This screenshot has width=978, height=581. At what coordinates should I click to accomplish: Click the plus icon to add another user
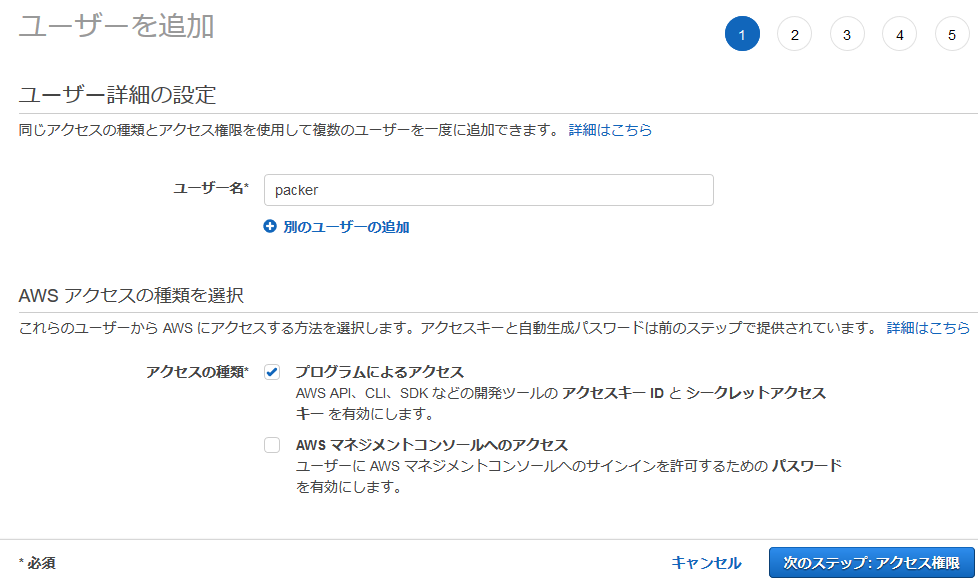tap(269, 227)
